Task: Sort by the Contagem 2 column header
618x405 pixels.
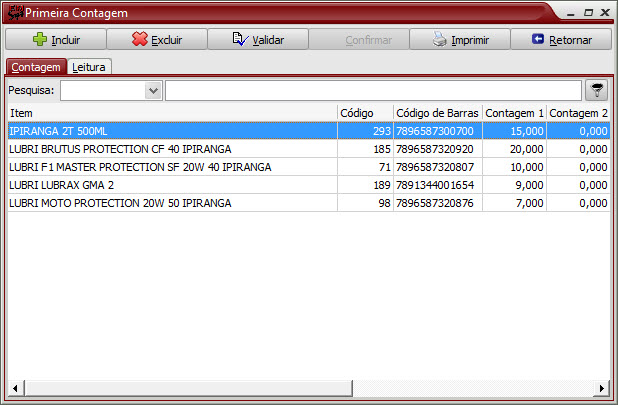Action: pos(578,113)
